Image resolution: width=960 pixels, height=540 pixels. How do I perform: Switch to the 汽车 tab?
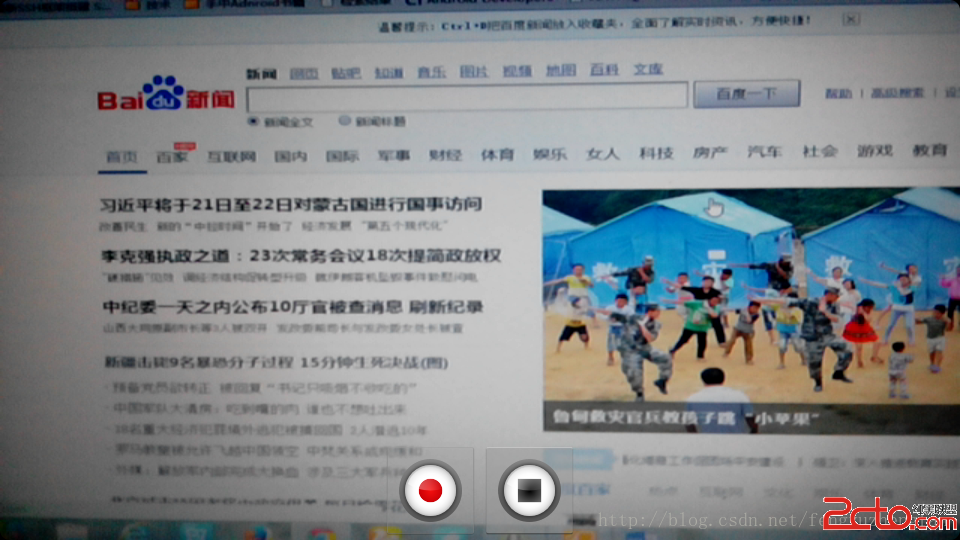[765, 151]
